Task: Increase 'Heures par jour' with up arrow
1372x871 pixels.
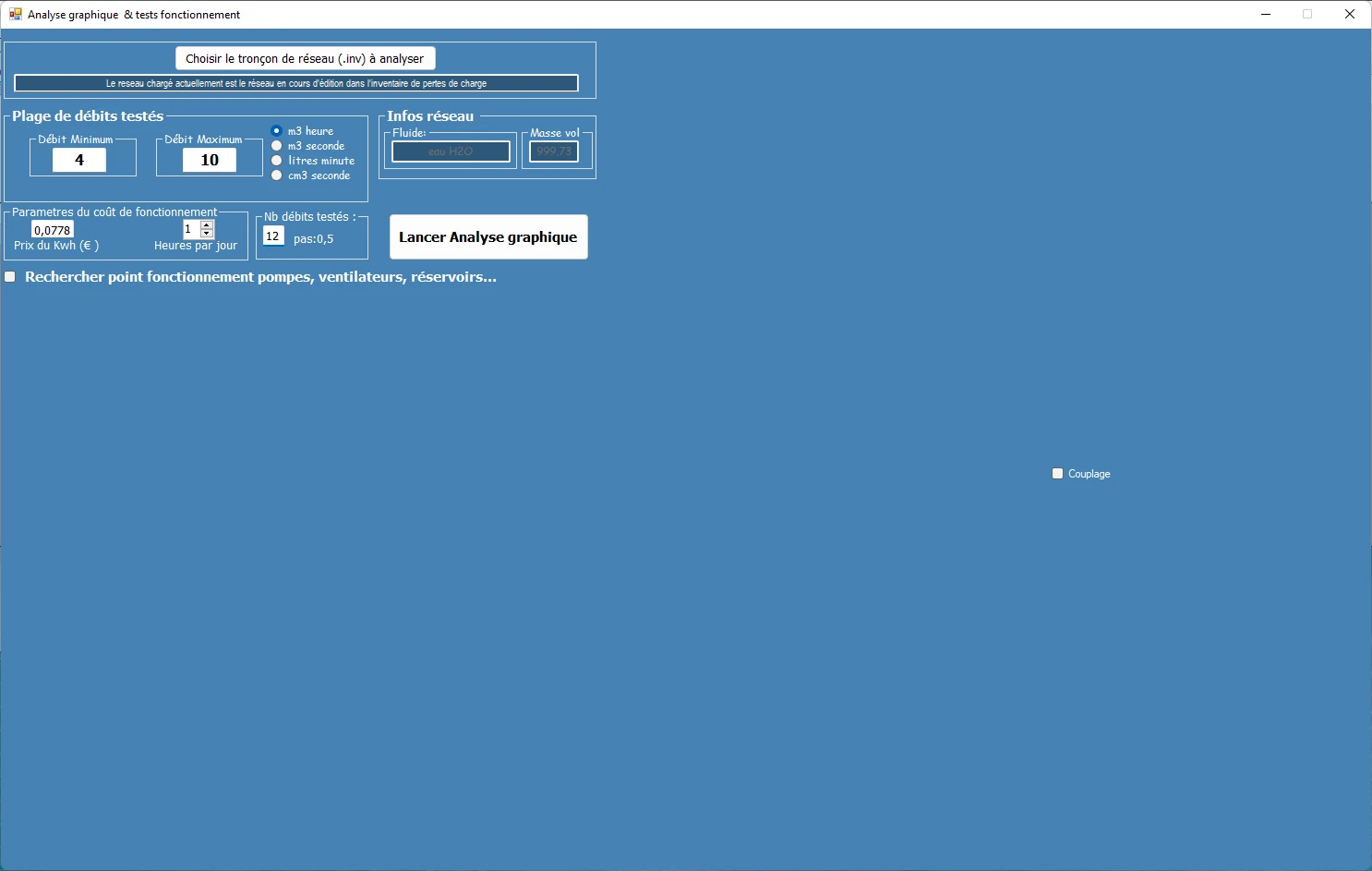Action: click(x=208, y=224)
